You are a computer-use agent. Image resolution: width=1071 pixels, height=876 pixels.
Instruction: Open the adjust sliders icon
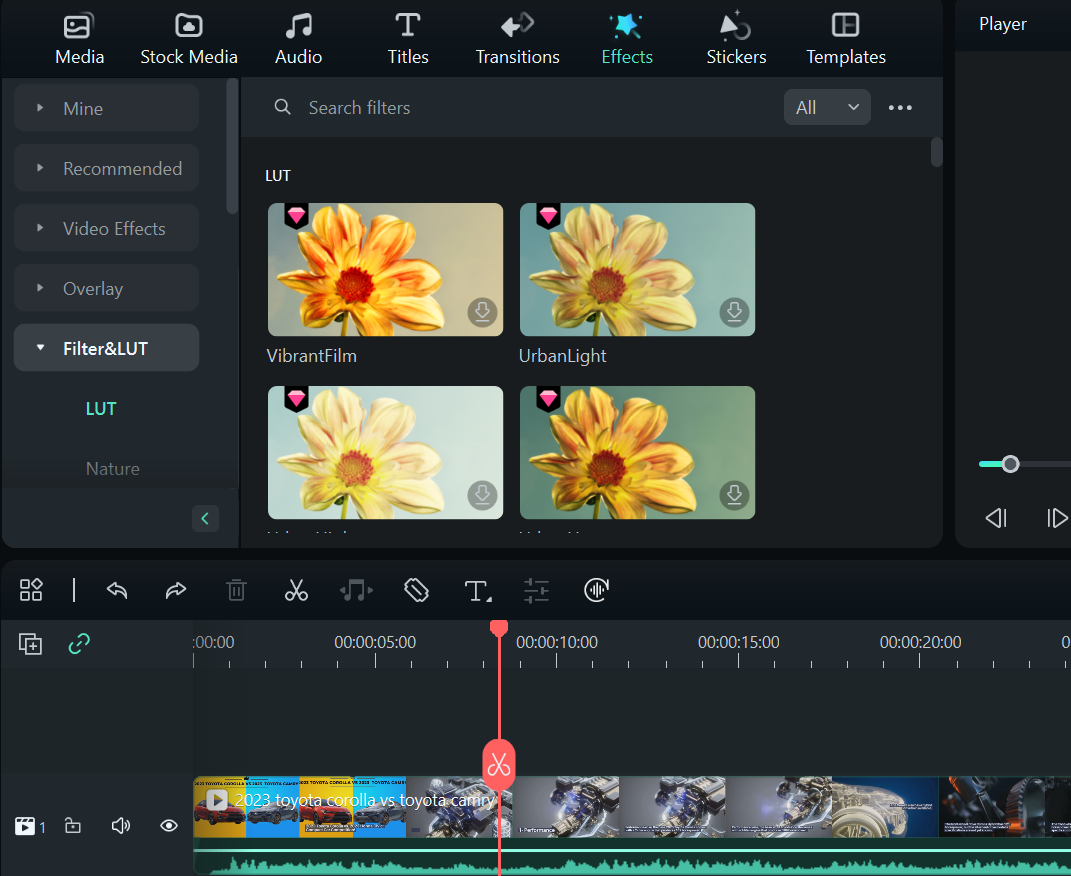coord(536,591)
